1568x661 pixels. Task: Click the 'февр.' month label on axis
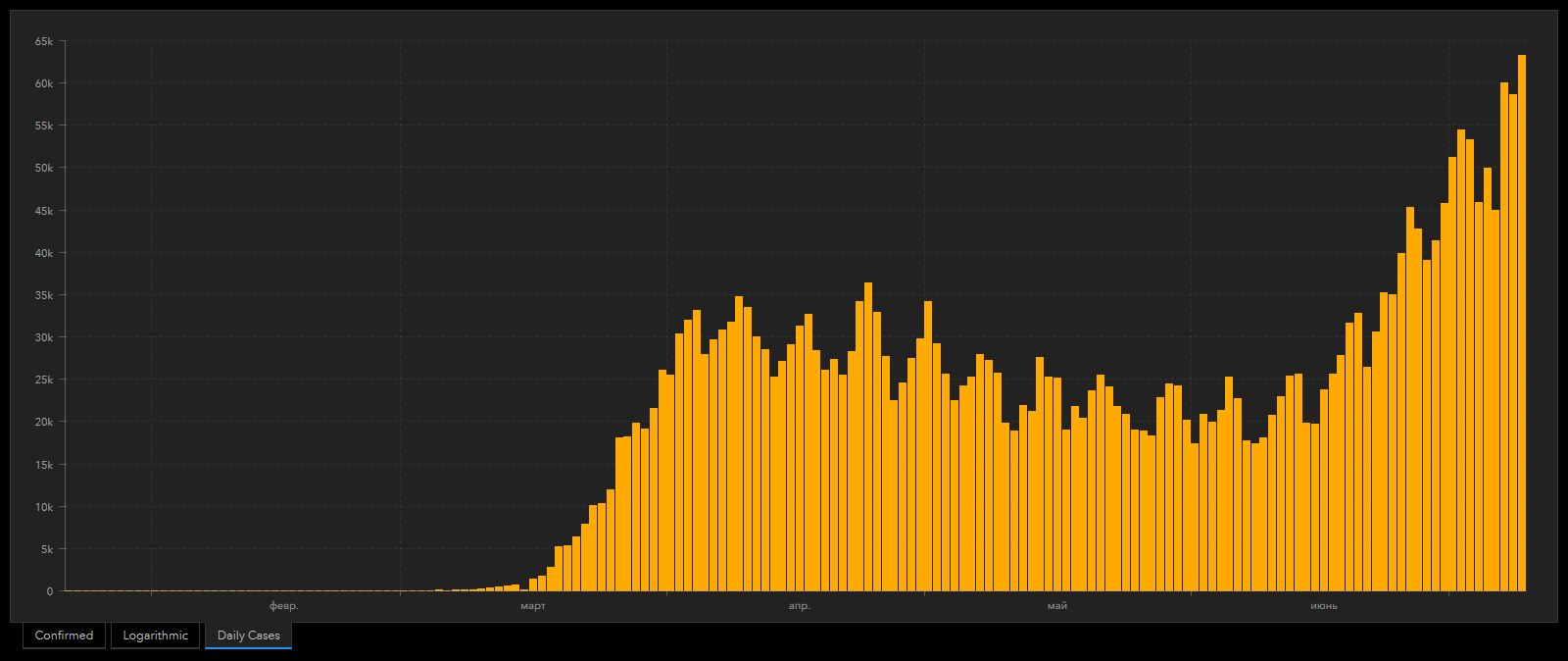click(x=283, y=606)
